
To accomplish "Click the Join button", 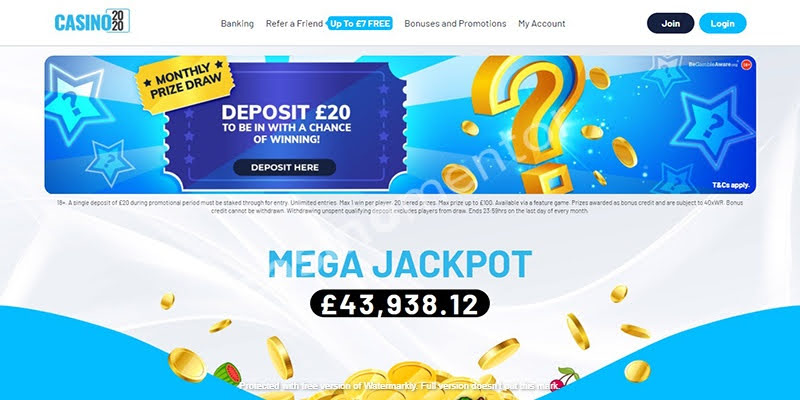I will (670, 23).
